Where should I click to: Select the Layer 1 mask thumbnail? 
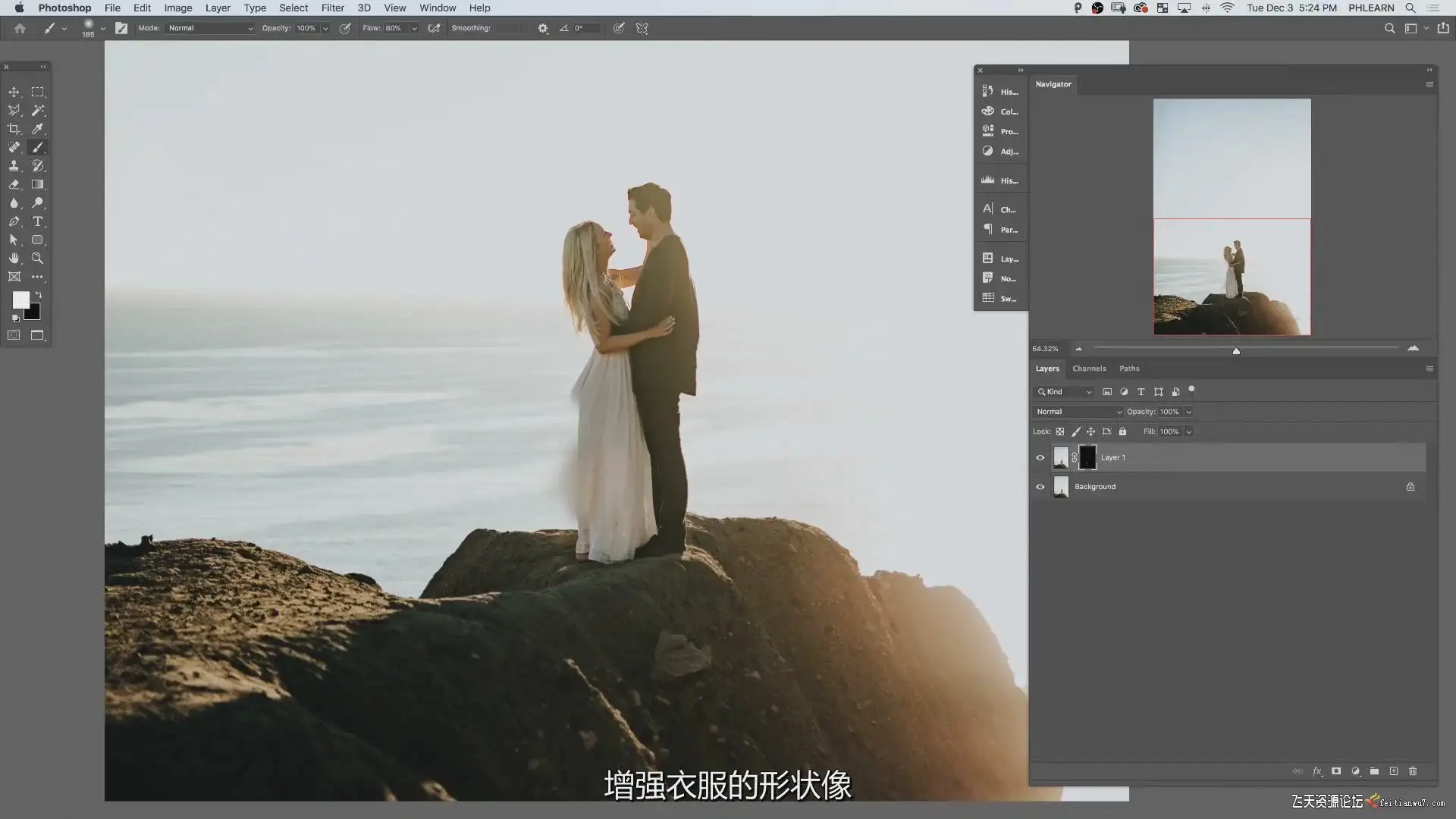click(x=1087, y=457)
